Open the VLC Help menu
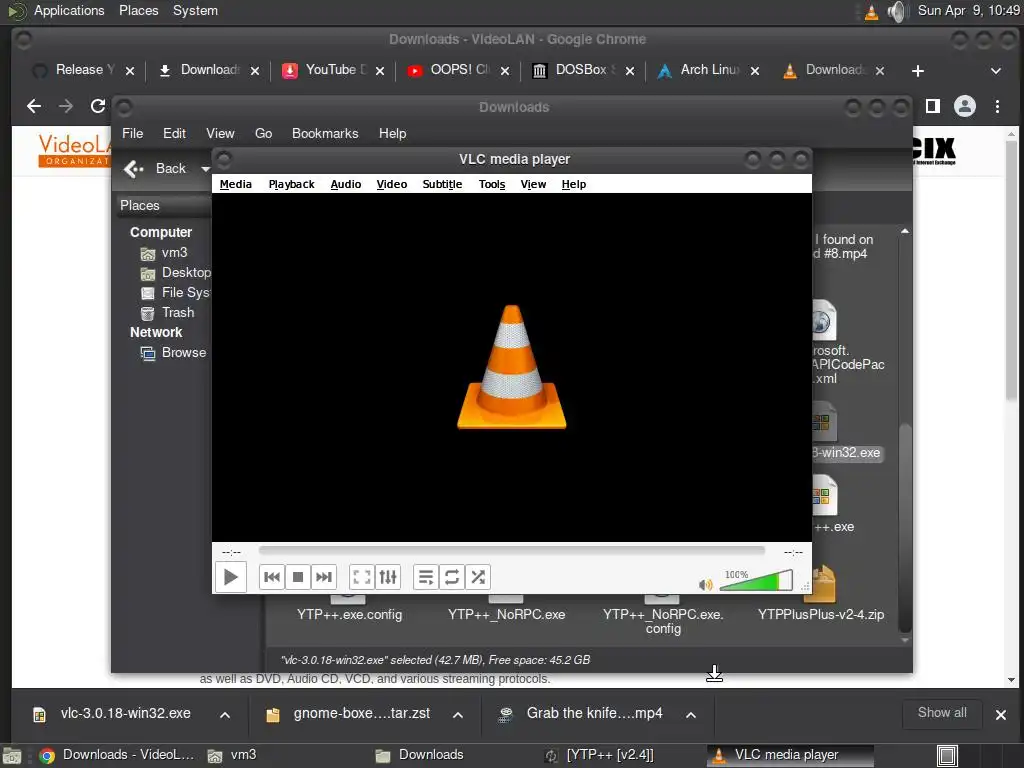Image resolution: width=1024 pixels, height=768 pixels. point(573,184)
